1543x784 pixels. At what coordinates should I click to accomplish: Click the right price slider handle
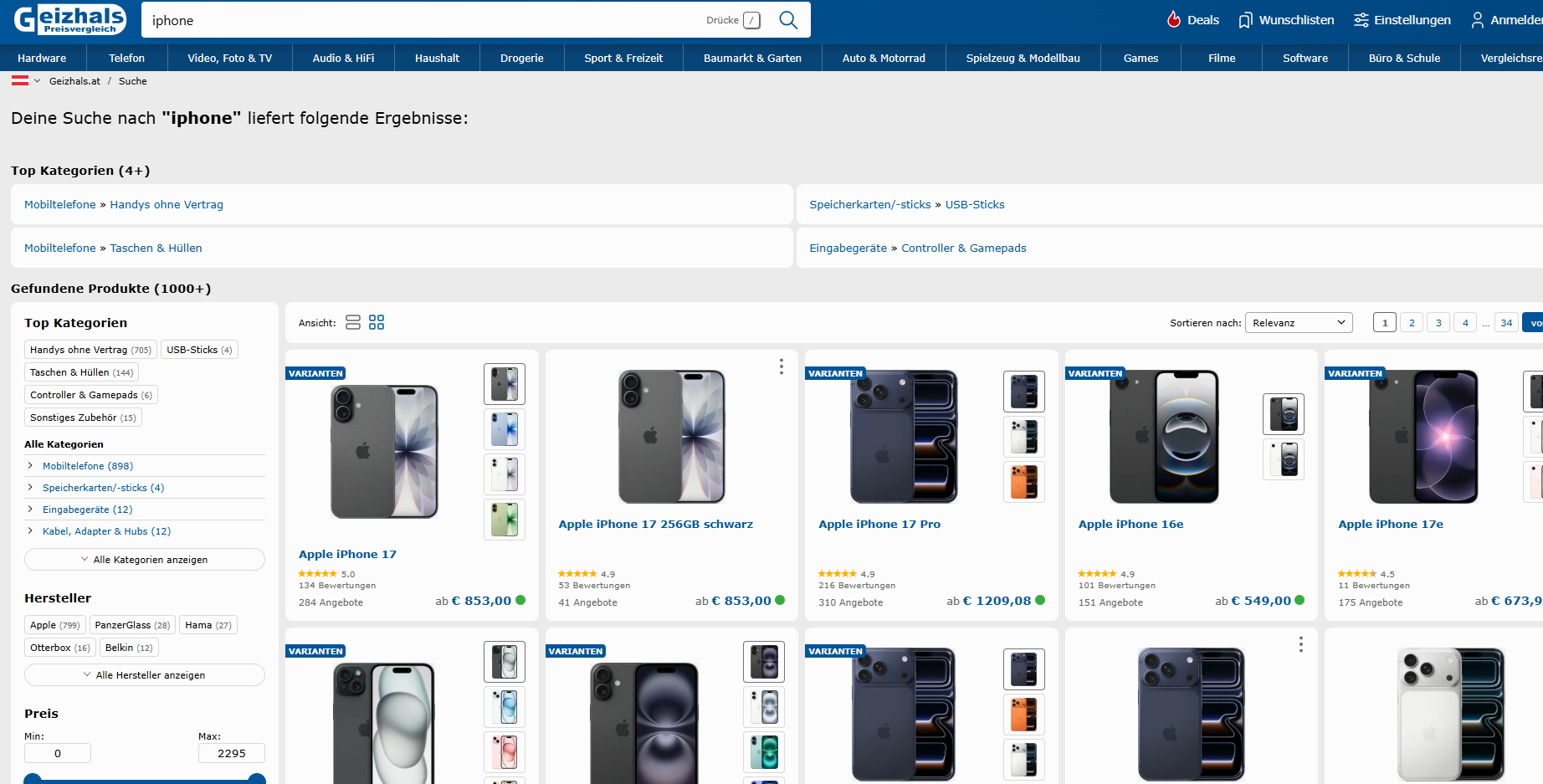[x=257, y=780]
